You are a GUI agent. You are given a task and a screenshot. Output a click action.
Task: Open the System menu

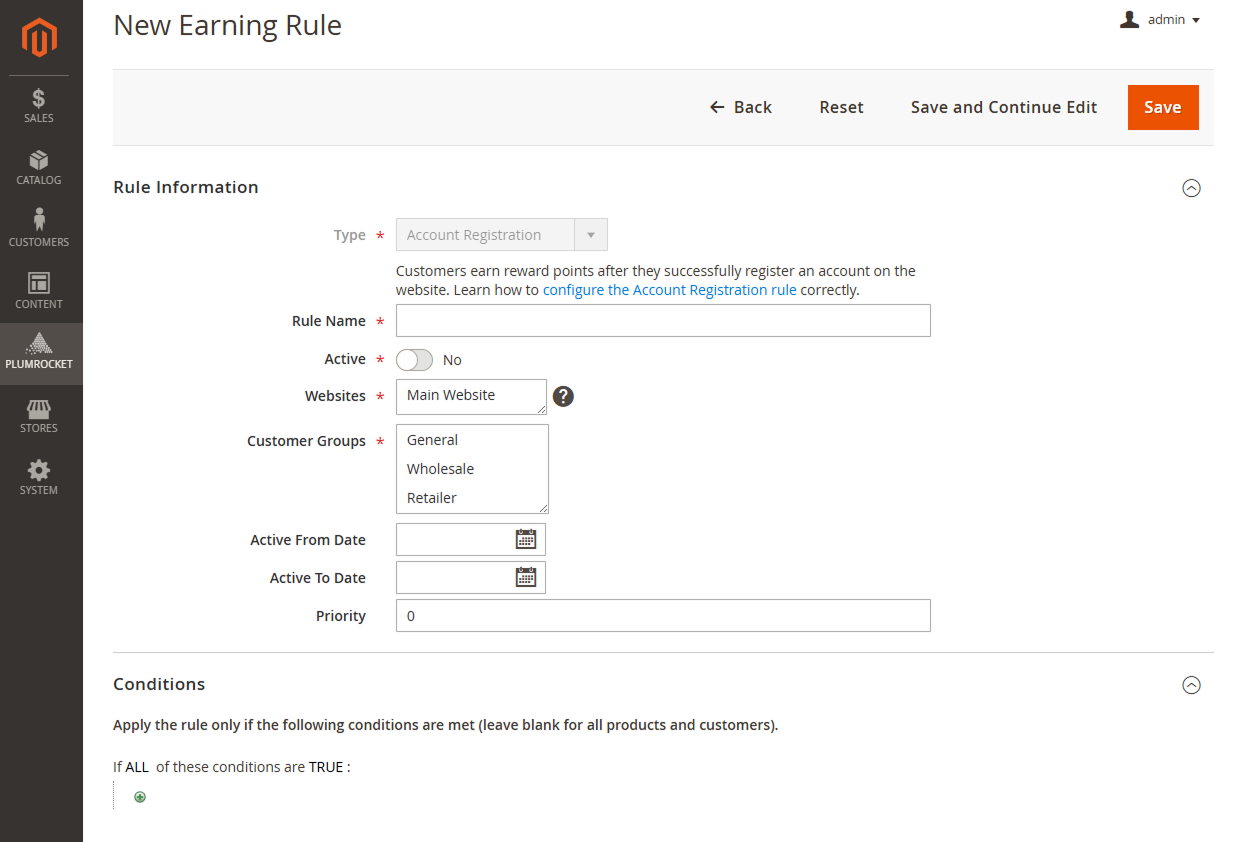coord(40,478)
